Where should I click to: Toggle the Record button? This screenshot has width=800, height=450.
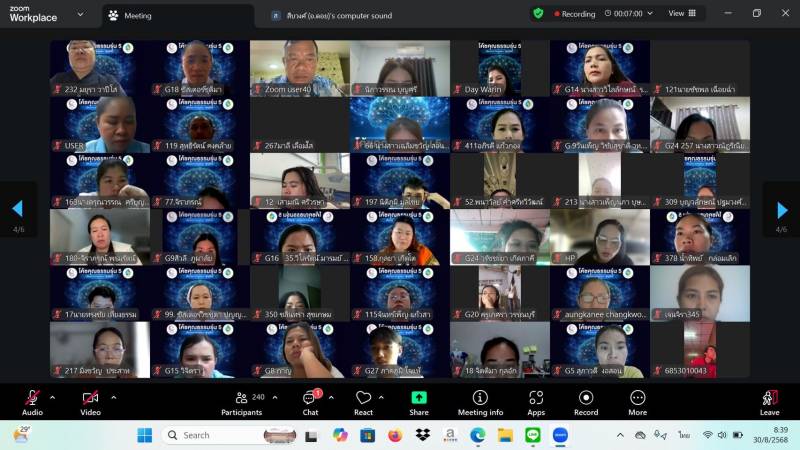tap(586, 401)
